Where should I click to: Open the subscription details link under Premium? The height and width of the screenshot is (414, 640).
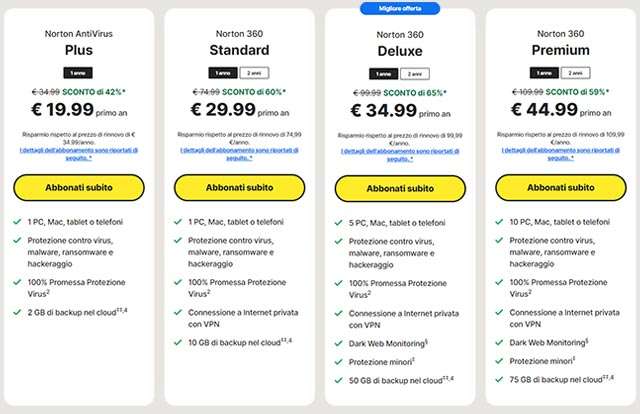pos(560,153)
